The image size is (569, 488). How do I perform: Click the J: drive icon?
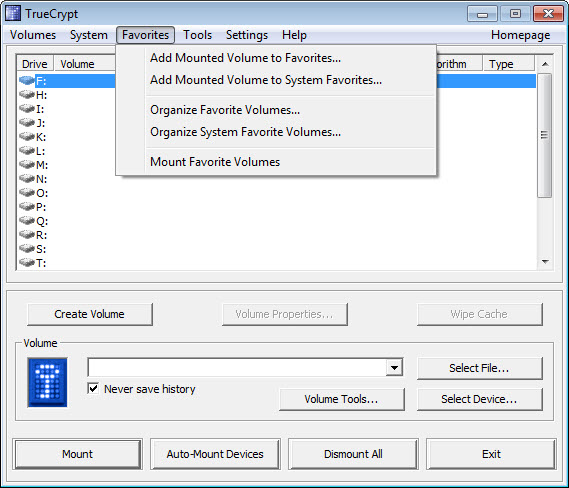click(x=26, y=122)
